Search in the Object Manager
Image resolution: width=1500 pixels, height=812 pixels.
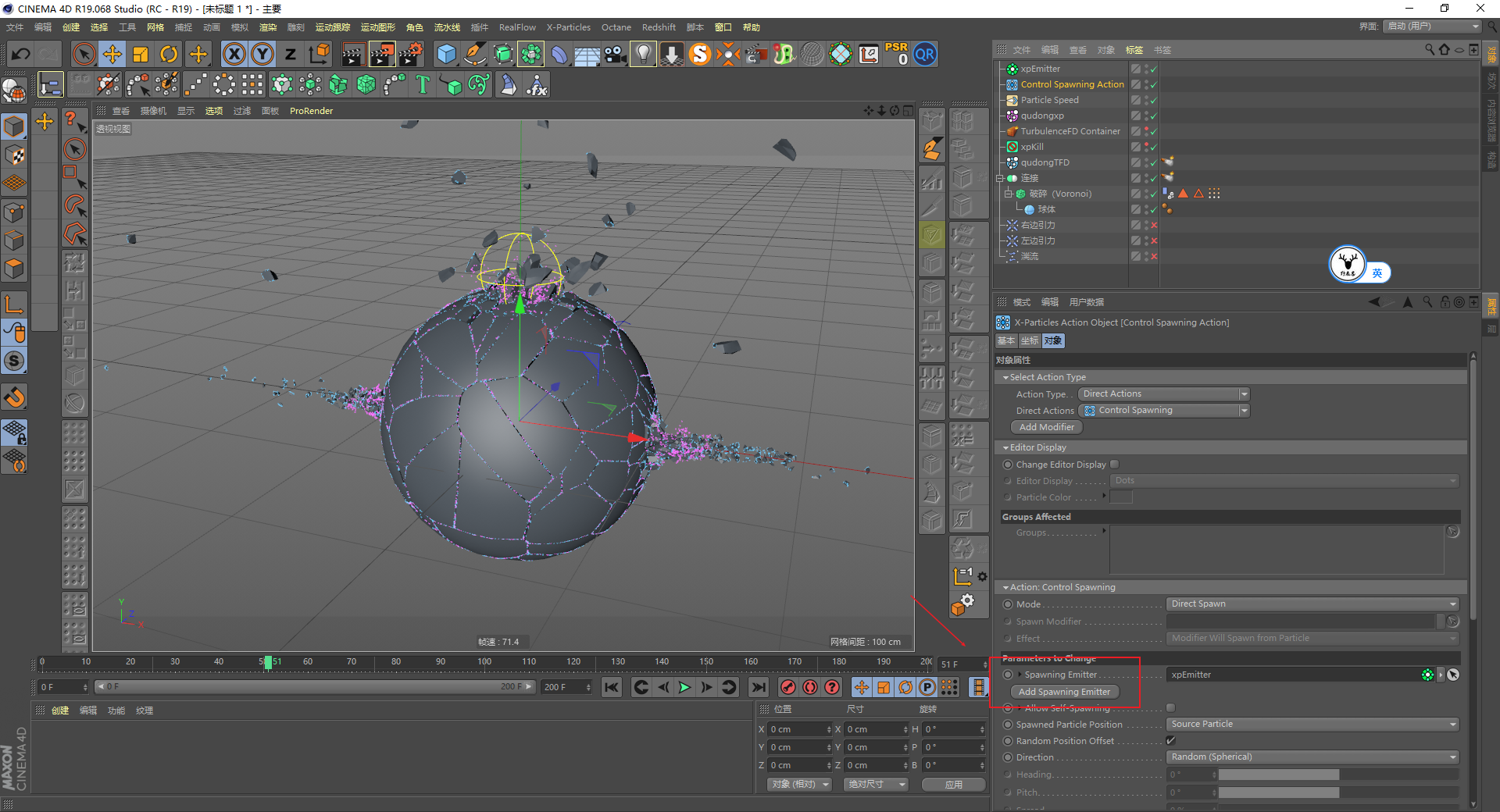tap(1430, 50)
